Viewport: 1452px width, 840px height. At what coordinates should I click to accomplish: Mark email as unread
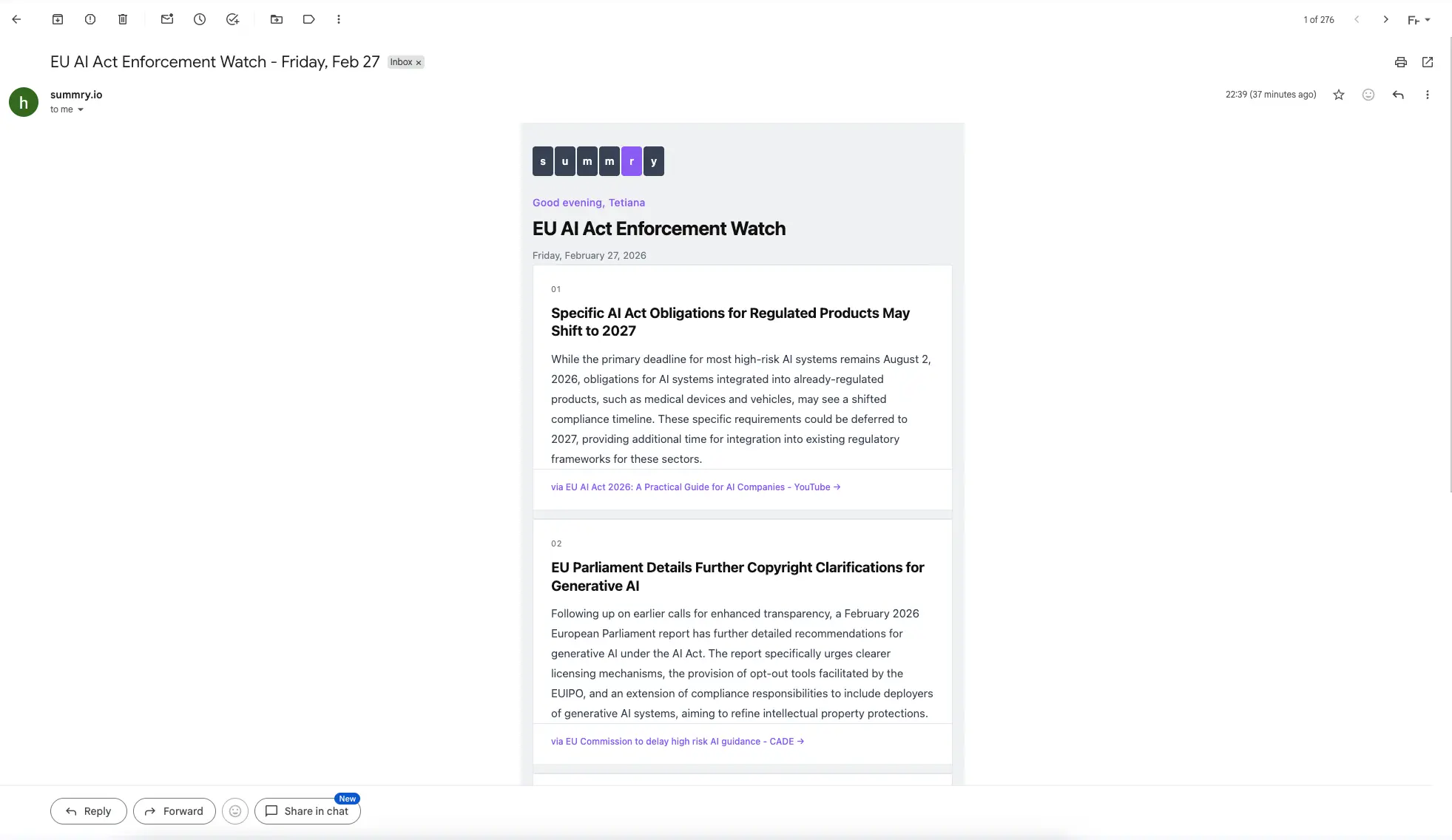tap(167, 19)
